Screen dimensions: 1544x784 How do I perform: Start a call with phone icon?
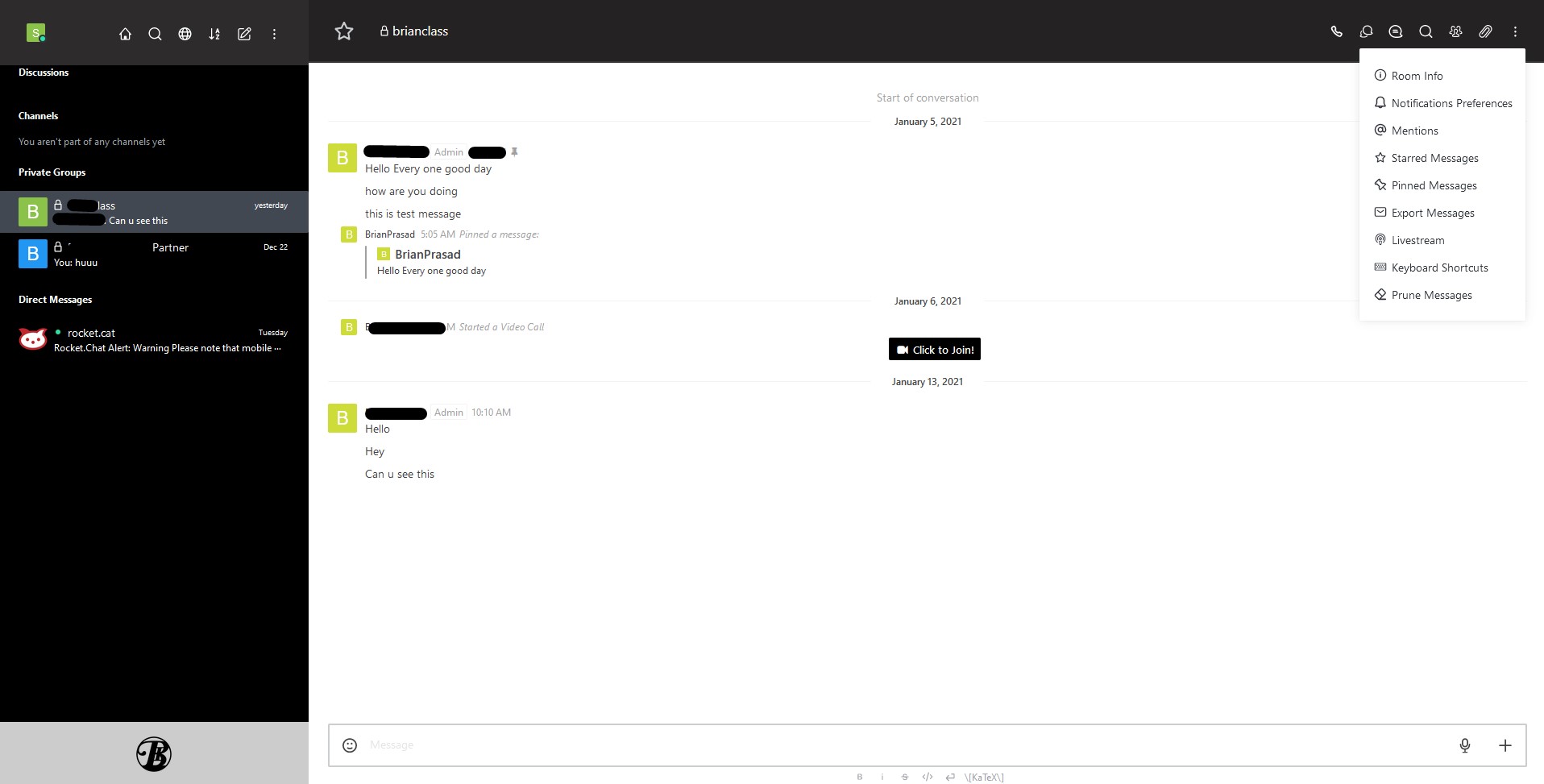(x=1336, y=31)
